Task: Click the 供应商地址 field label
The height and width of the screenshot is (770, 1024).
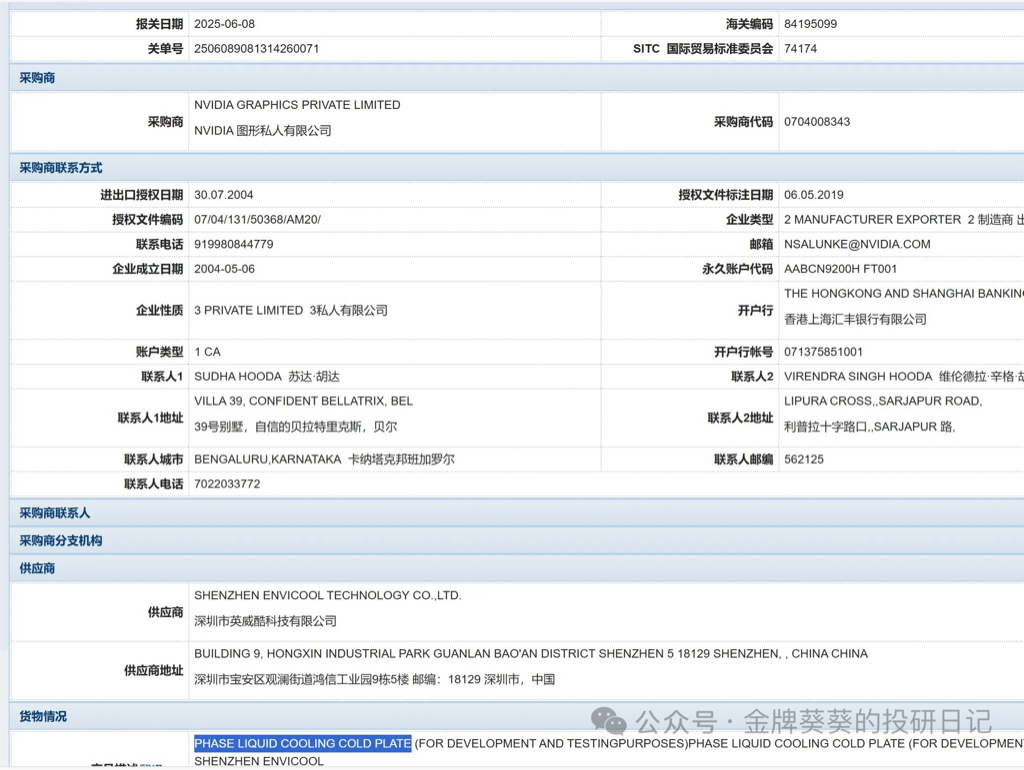Action: (153, 670)
